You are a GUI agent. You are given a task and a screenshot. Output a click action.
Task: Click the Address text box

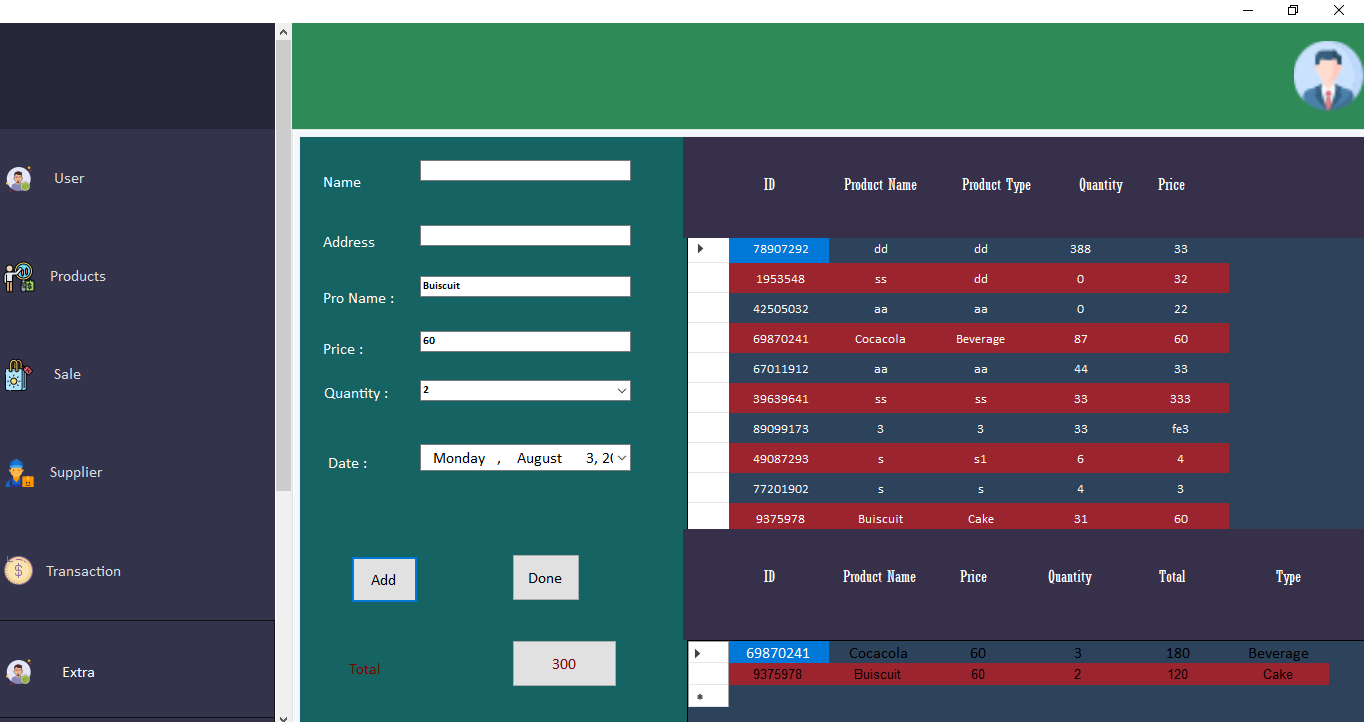click(x=524, y=235)
